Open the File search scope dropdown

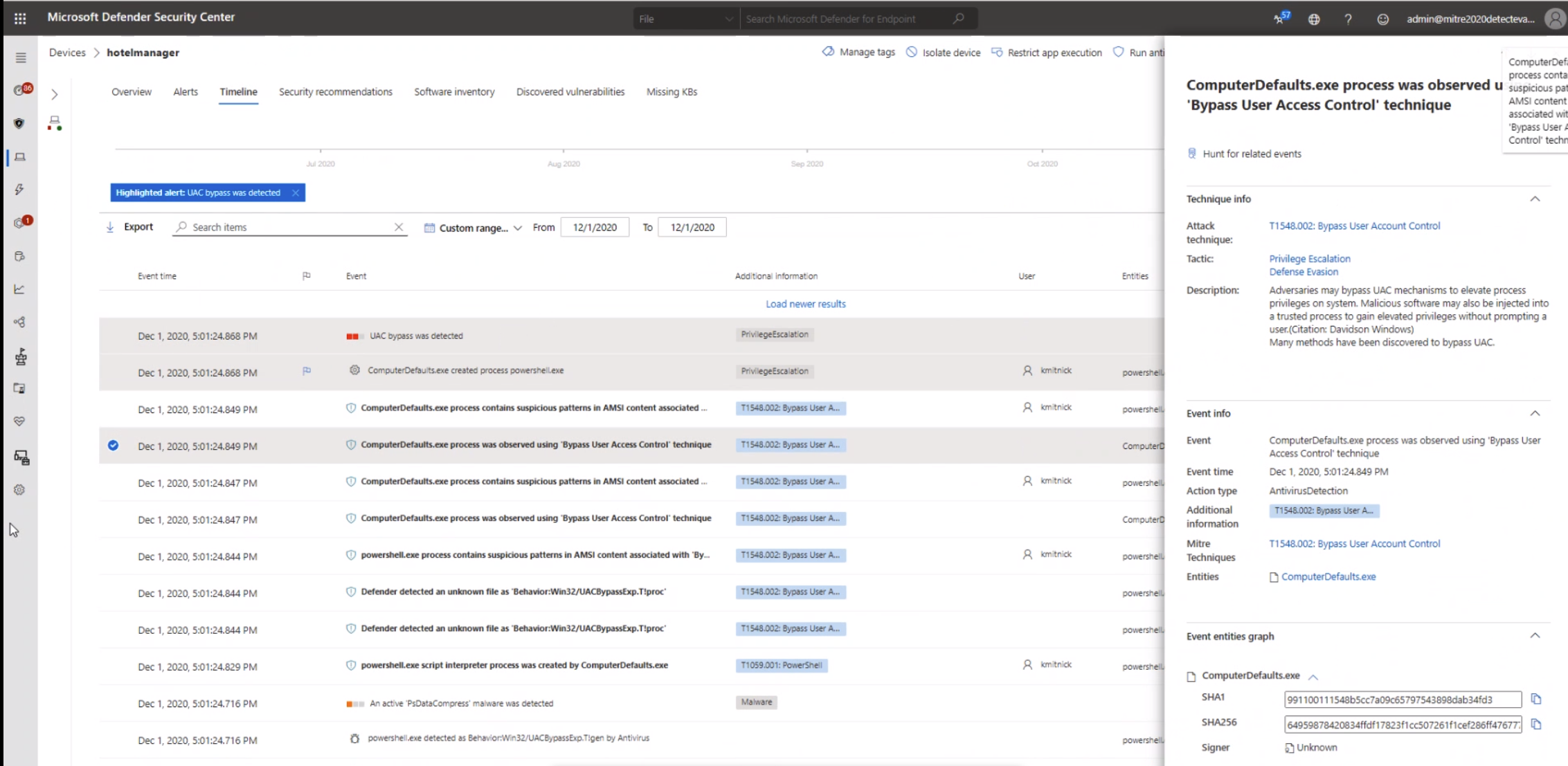pyautogui.click(x=685, y=19)
